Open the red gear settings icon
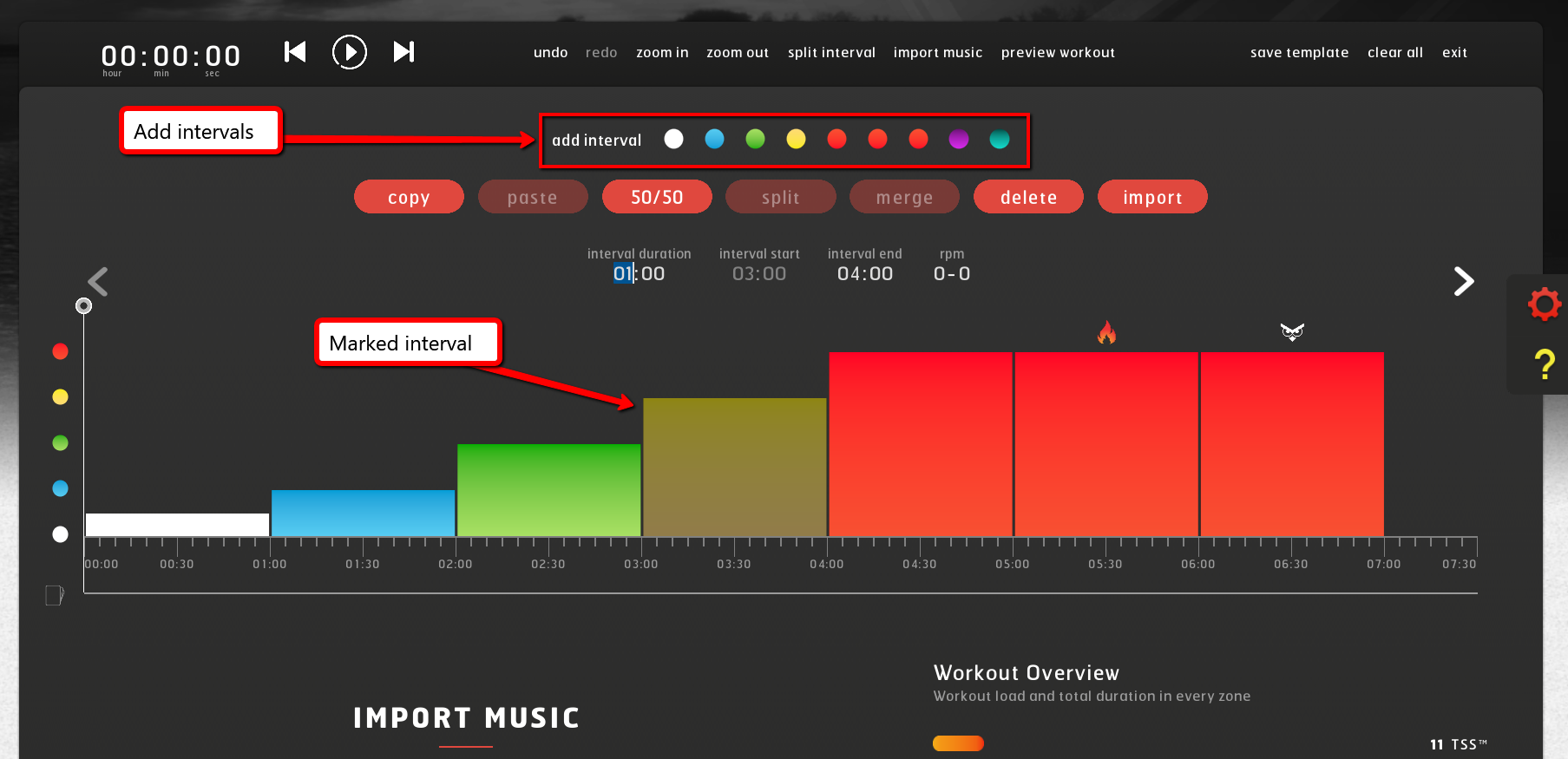The height and width of the screenshot is (759, 1568). (1544, 304)
